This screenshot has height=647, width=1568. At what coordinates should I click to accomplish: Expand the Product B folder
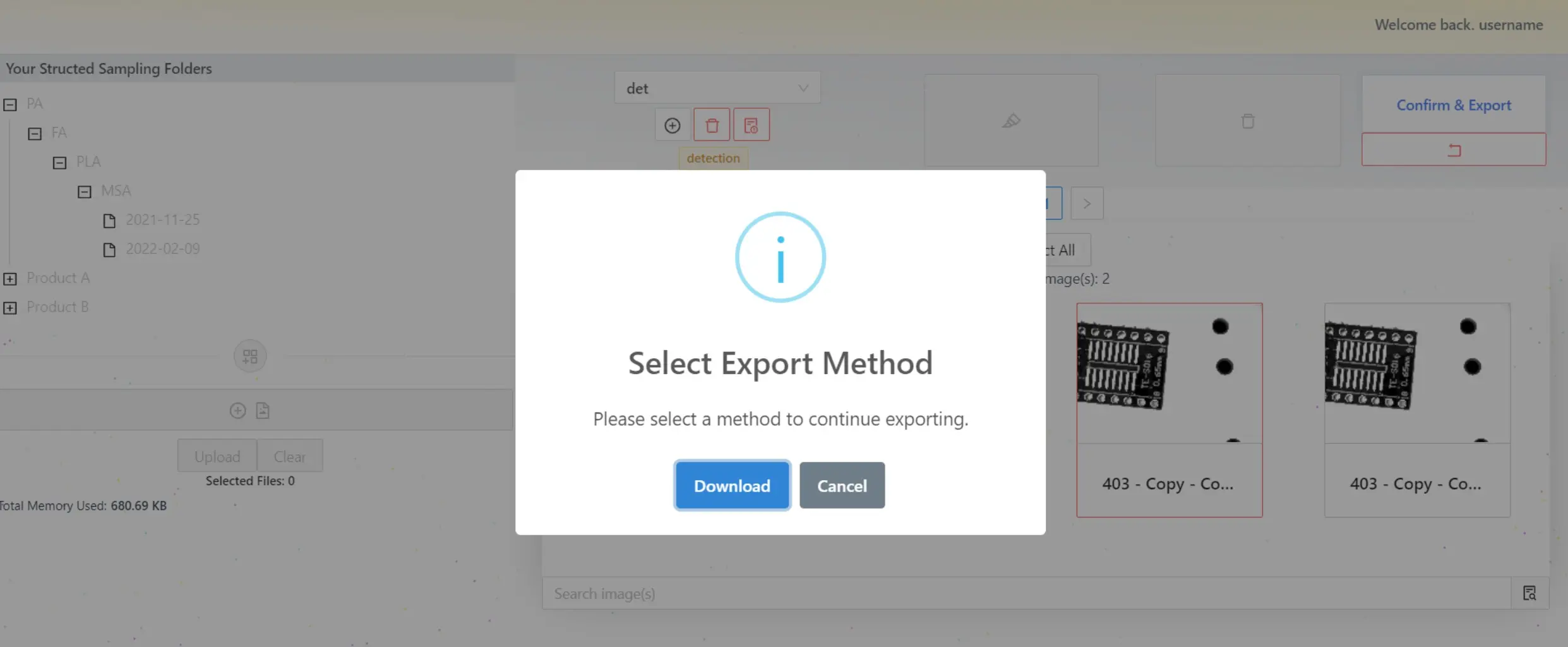[x=10, y=308]
